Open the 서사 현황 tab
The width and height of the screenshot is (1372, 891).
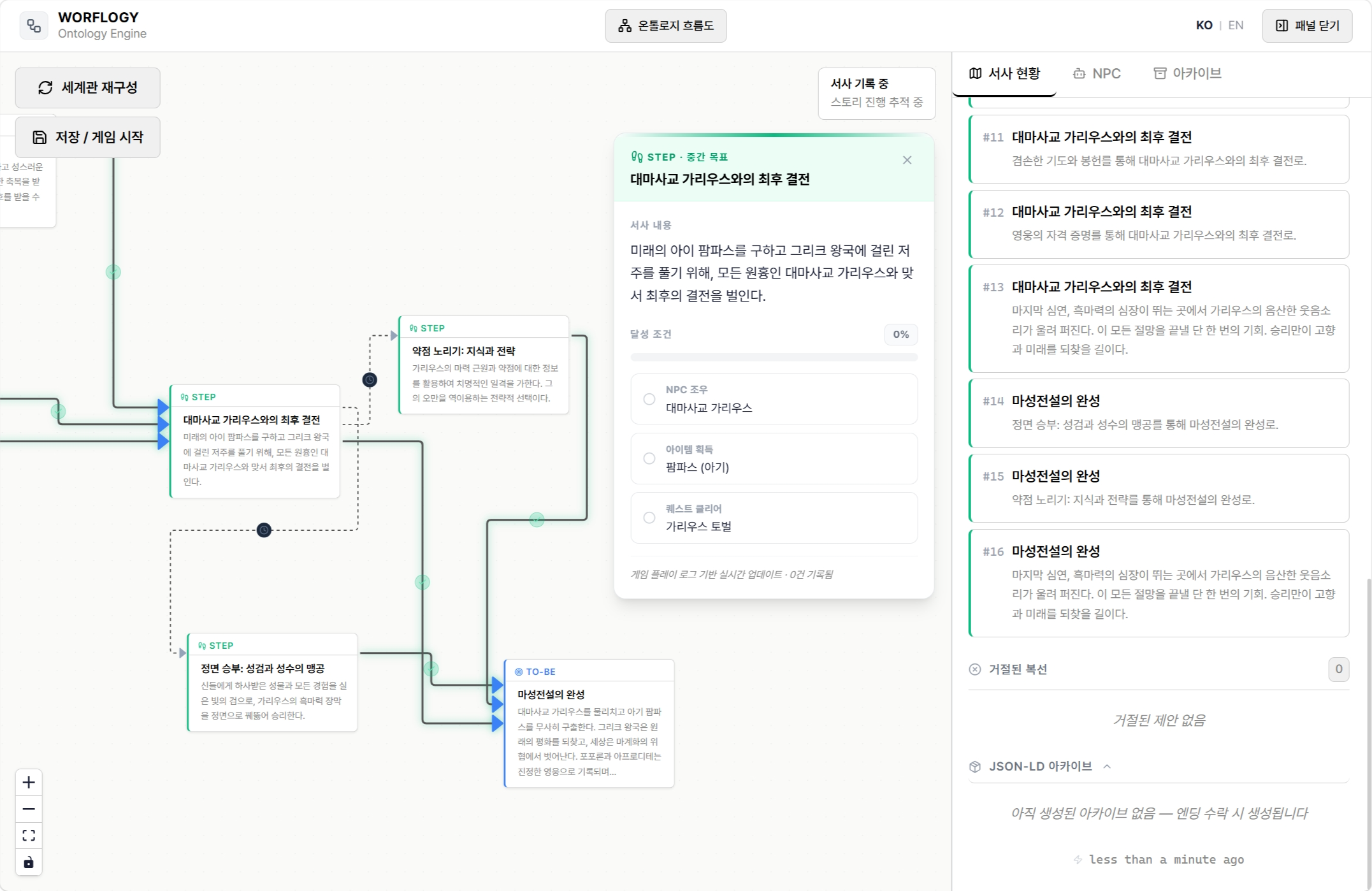coord(1004,73)
